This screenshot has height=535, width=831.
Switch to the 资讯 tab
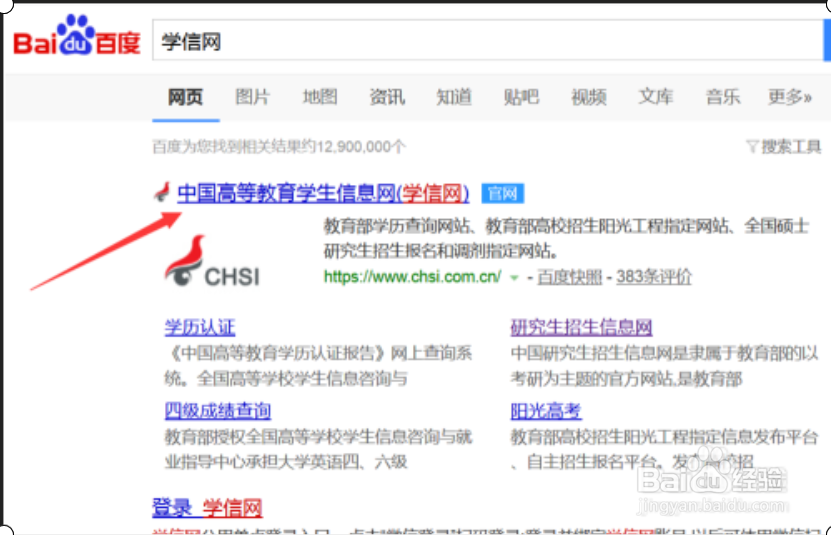coord(387,97)
